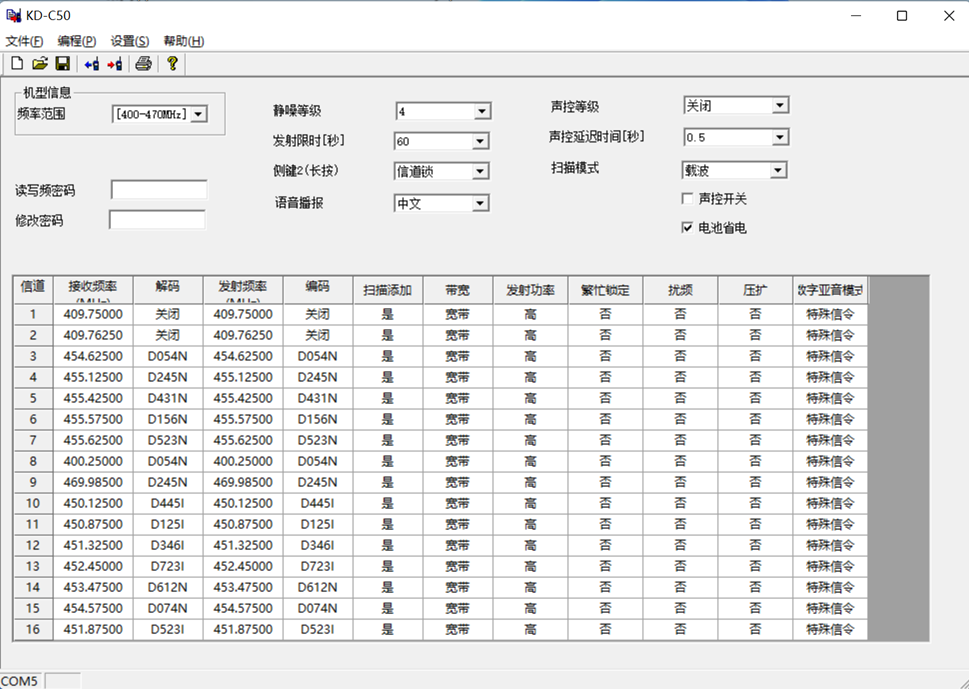Uncheck the 电池省电 checkbox
Image resolution: width=969 pixels, height=689 pixels.
click(x=687, y=228)
